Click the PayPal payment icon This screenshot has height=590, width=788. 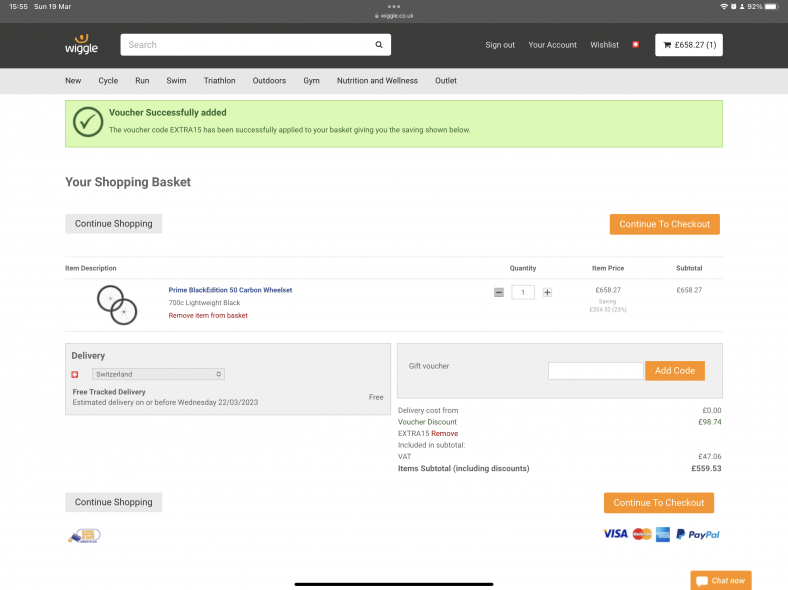coord(698,534)
